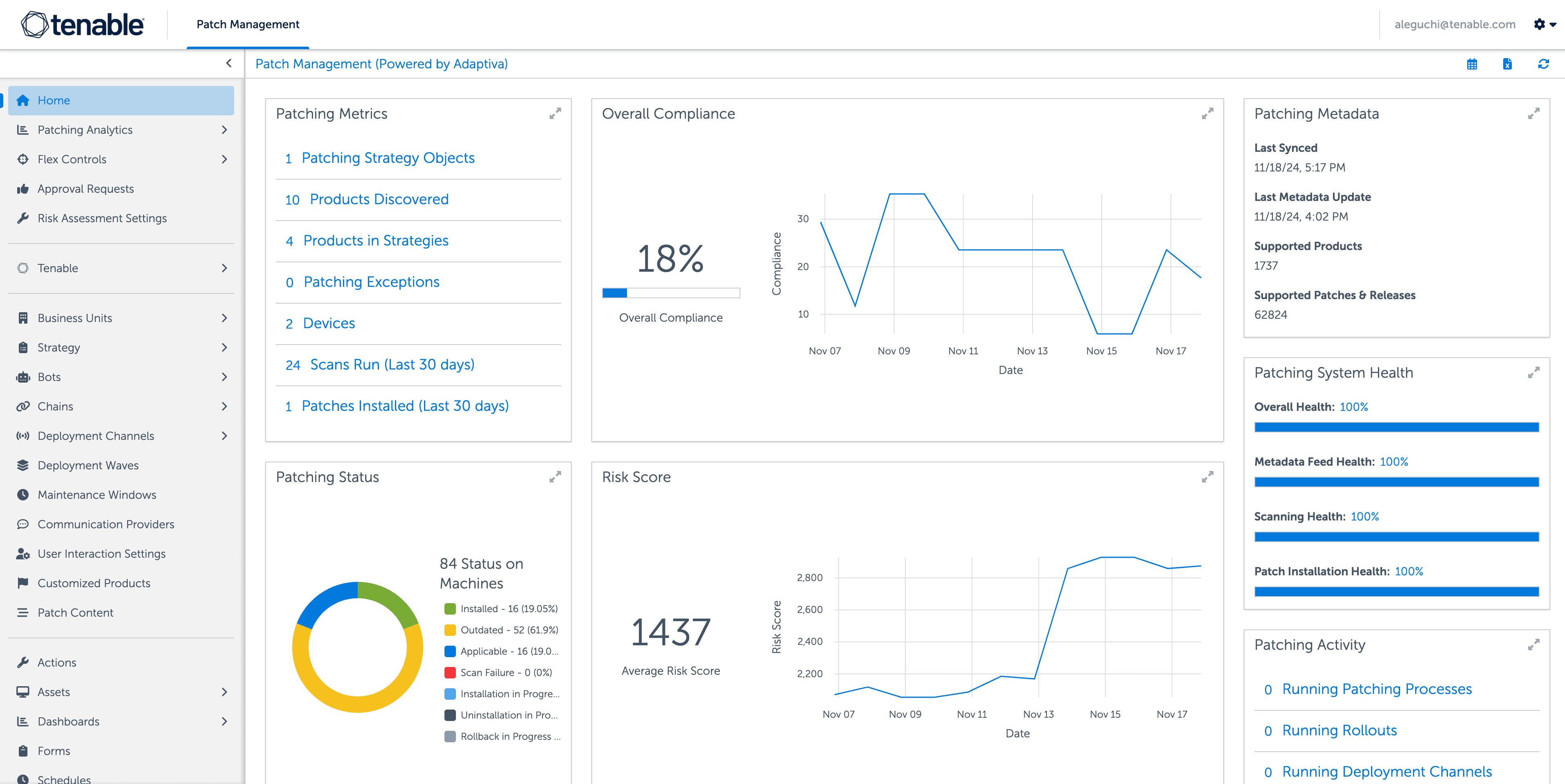1565x784 pixels.
Task: Open the calendar icon in the toolbar
Action: click(x=1471, y=64)
